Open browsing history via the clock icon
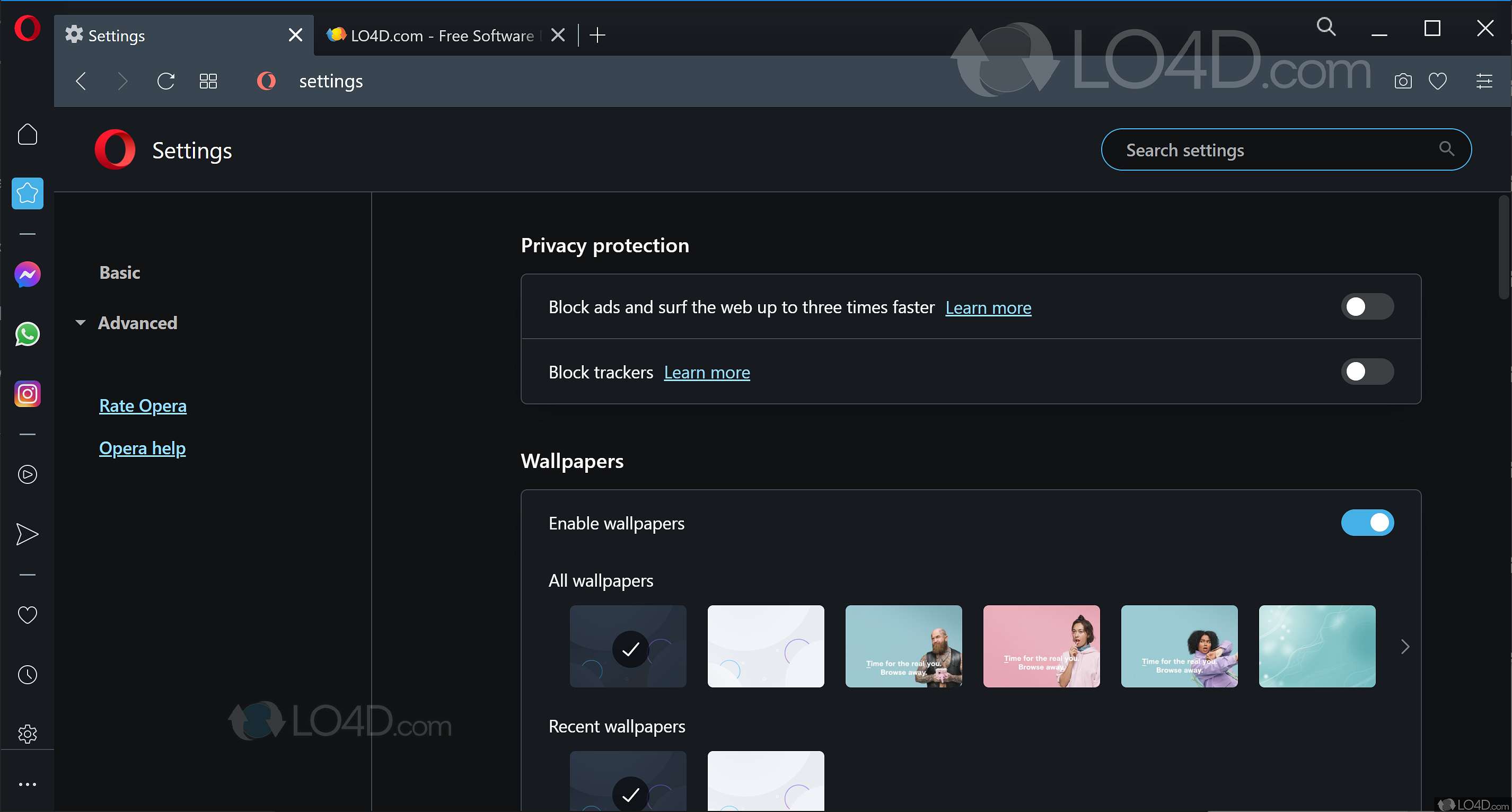 point(27,675)
